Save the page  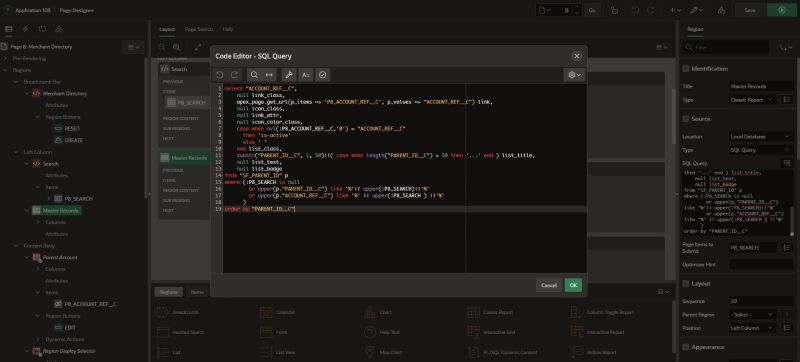[749, 10]
